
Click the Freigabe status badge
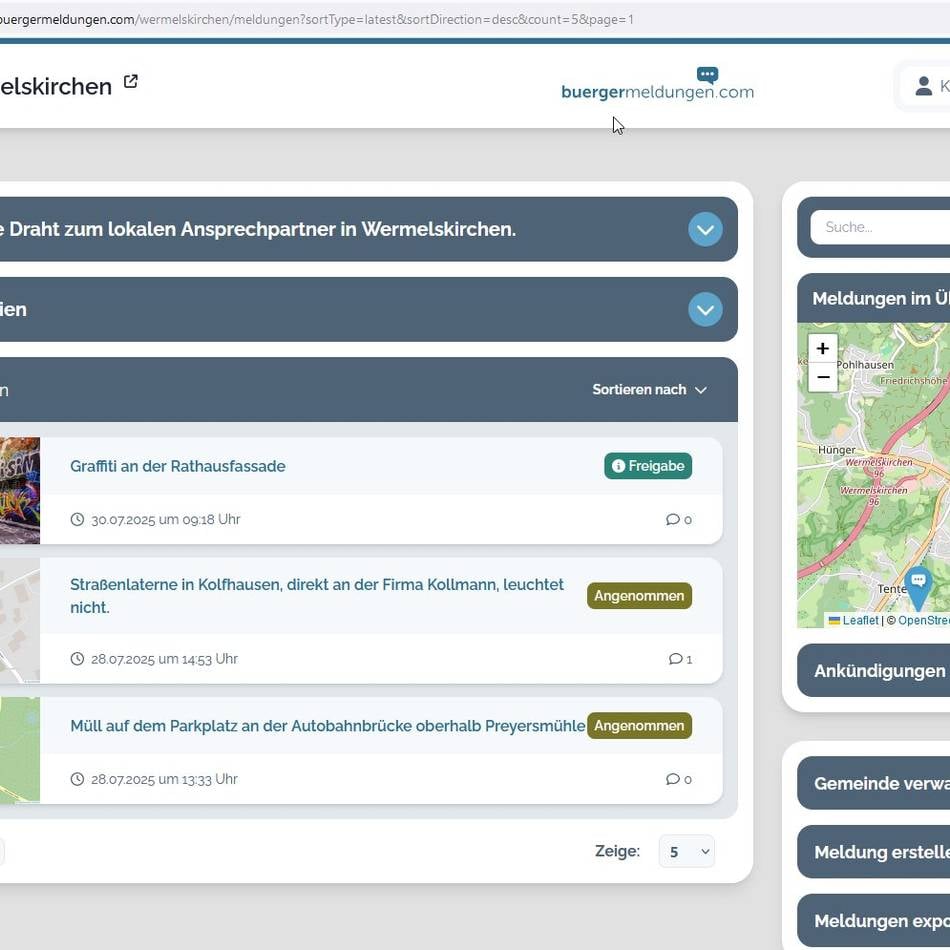647,466
